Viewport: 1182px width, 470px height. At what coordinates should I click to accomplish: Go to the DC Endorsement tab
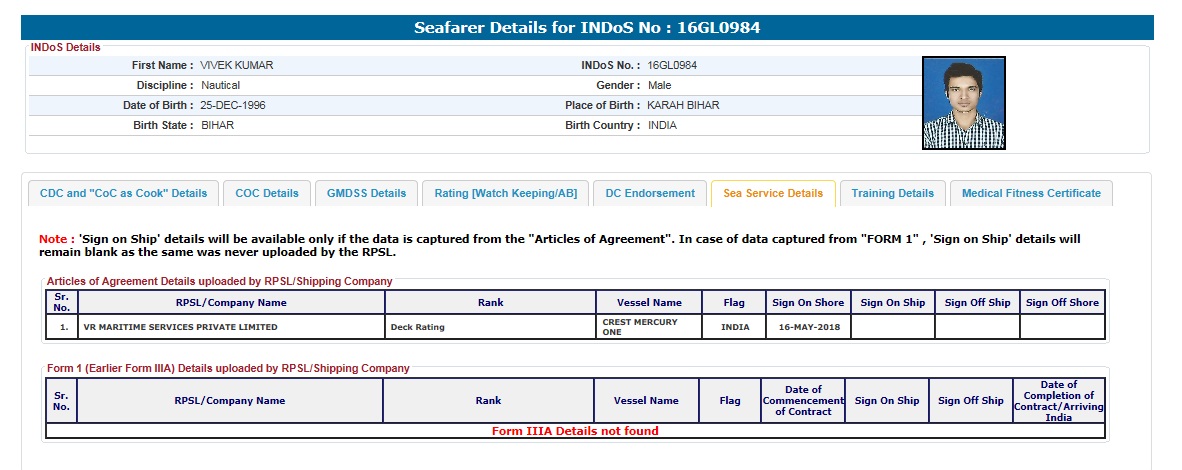click(x=650, y=193)
